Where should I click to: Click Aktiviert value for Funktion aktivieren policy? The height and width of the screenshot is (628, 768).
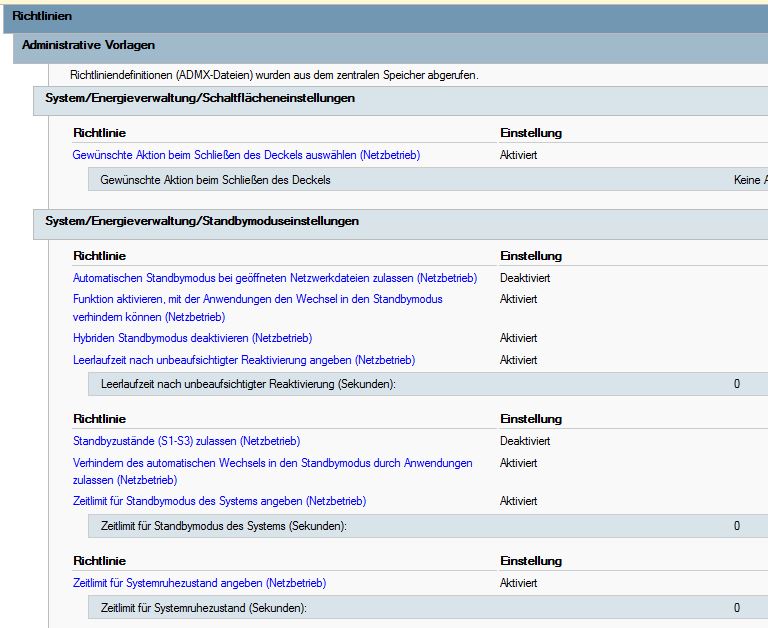click(x=519, y=299)
